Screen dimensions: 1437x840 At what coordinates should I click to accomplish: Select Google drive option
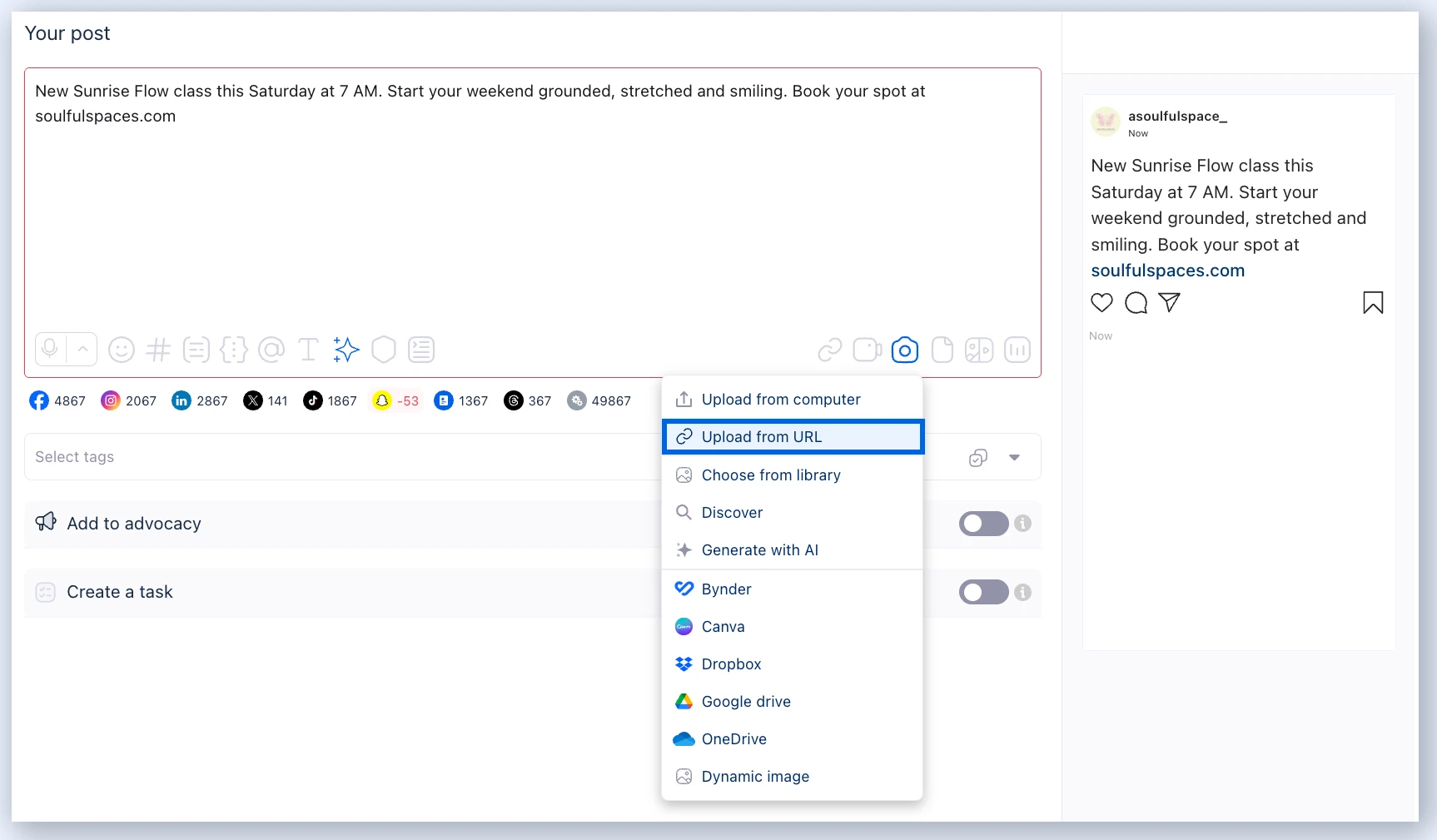[x=792, y=702]
